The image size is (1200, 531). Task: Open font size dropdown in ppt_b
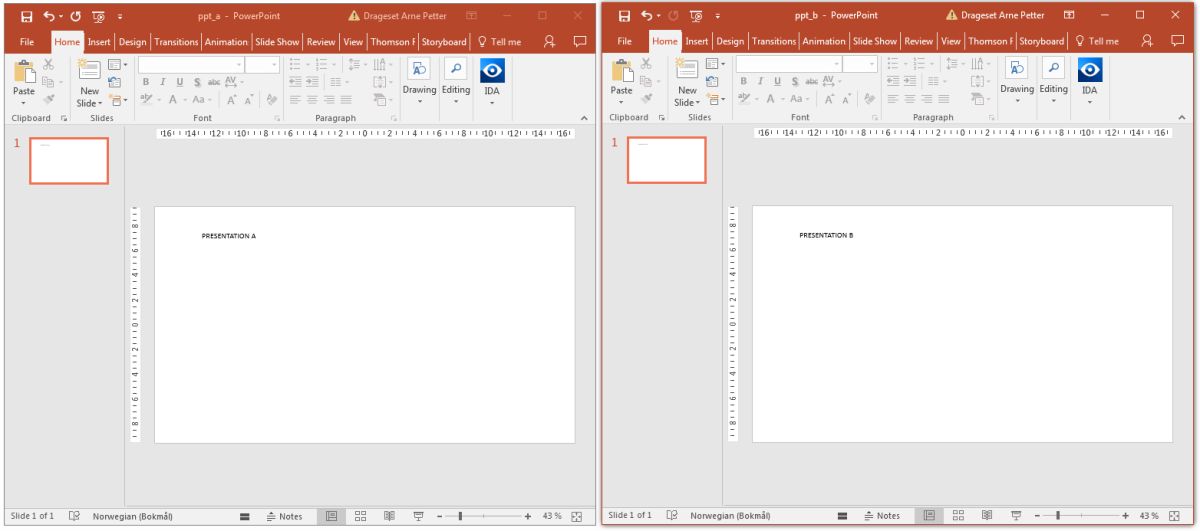[871, 65]
